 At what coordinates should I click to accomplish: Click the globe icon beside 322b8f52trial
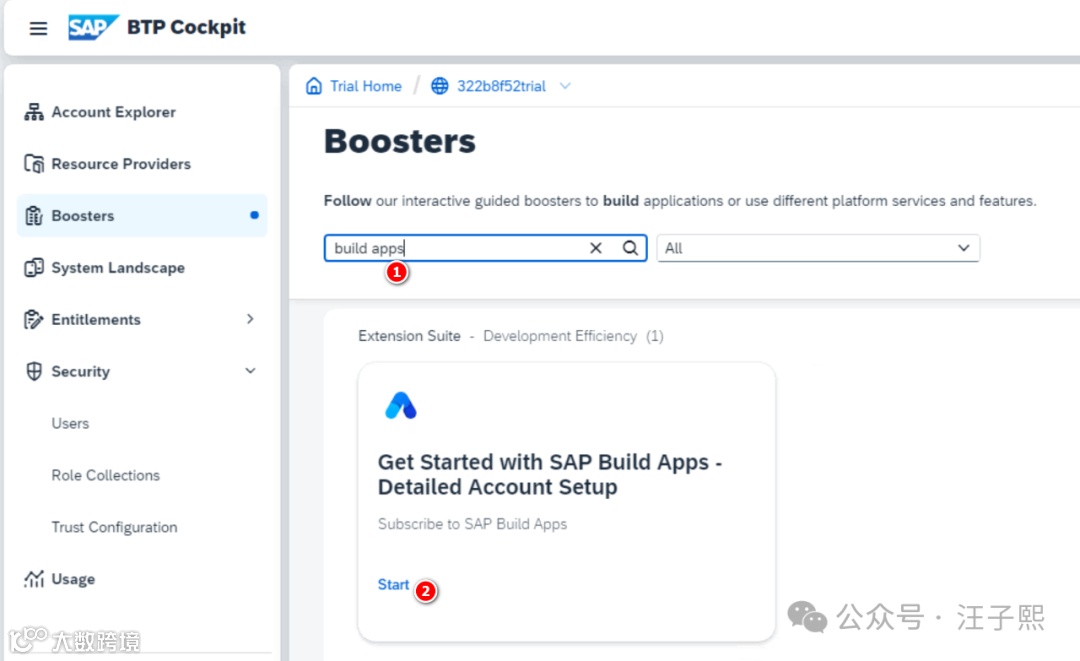click(439, 86)
